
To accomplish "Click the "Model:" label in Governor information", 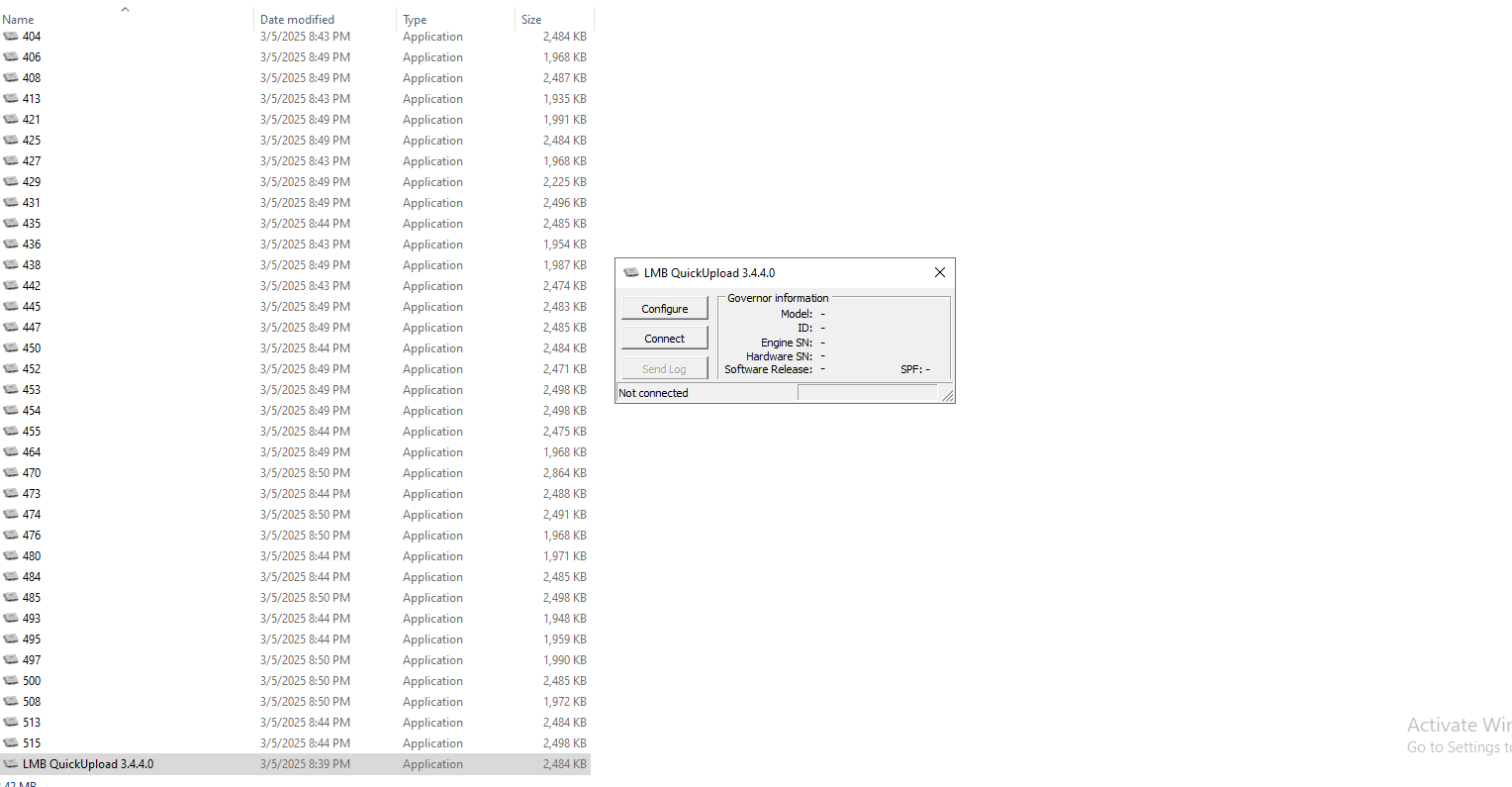I will [x=797, y=314].
